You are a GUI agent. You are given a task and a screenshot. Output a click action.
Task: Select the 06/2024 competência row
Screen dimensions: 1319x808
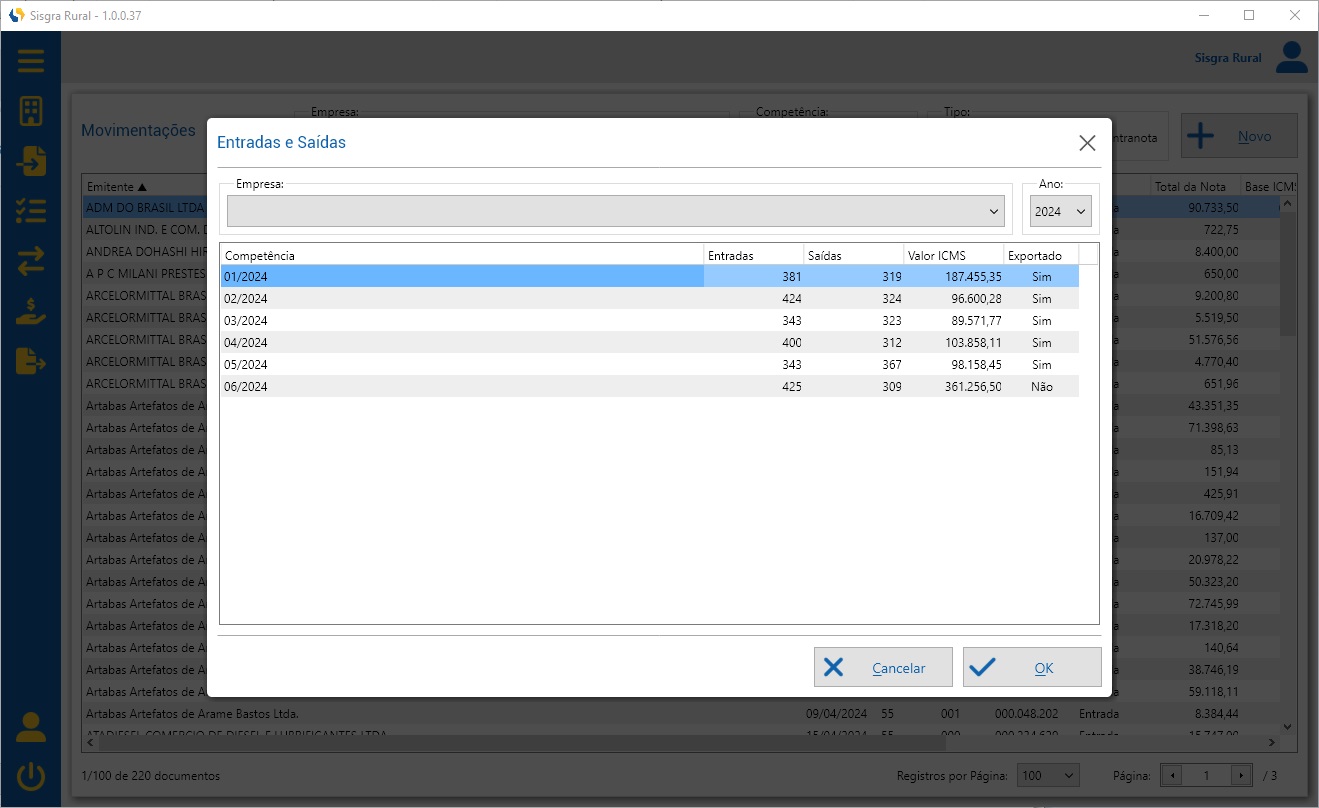(460, 387)
